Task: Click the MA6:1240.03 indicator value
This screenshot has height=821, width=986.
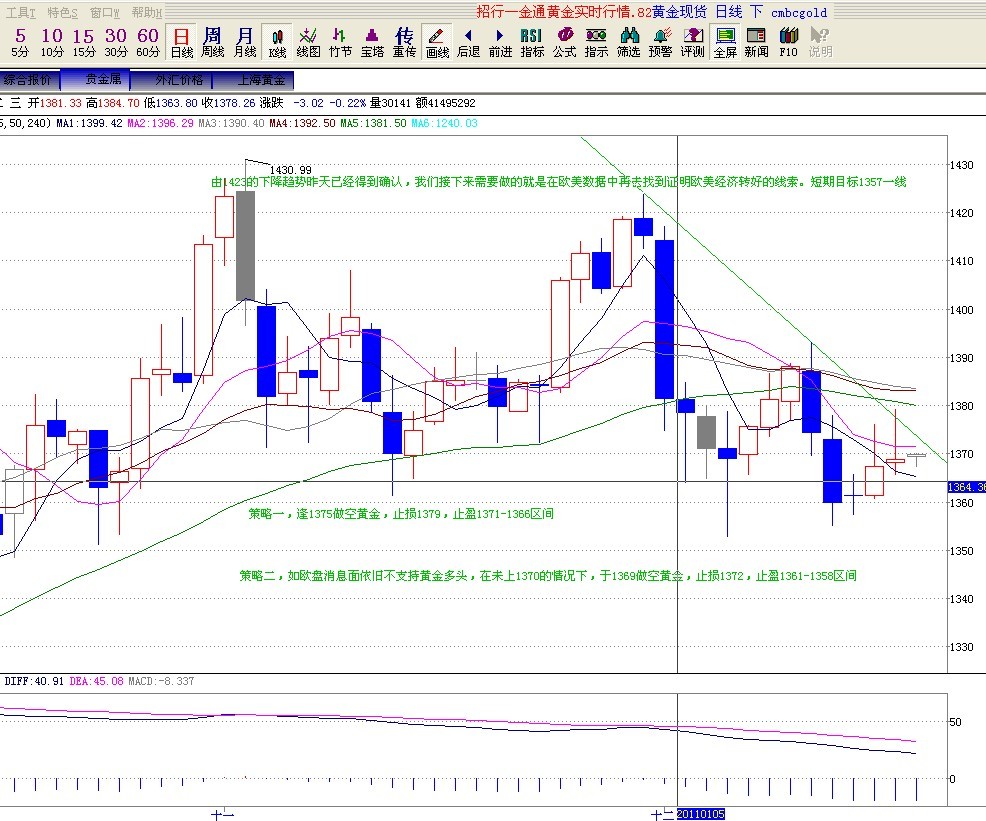Action: (445, 123)
